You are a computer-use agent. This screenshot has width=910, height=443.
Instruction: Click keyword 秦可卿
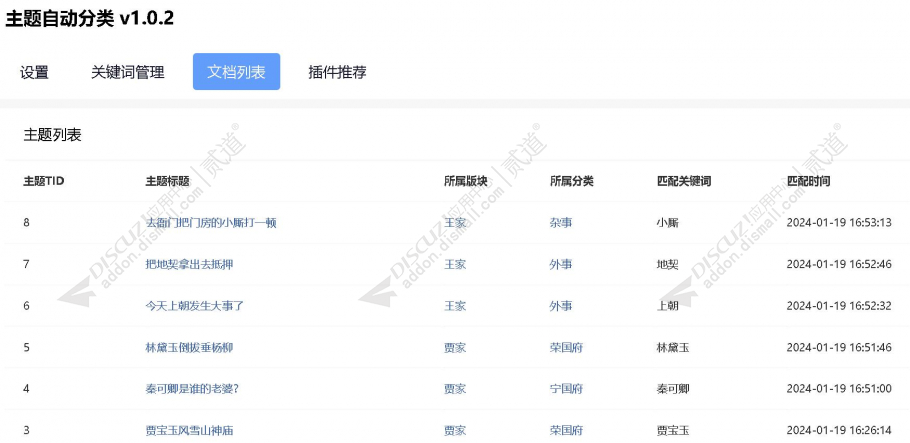(x=673, y=389)
